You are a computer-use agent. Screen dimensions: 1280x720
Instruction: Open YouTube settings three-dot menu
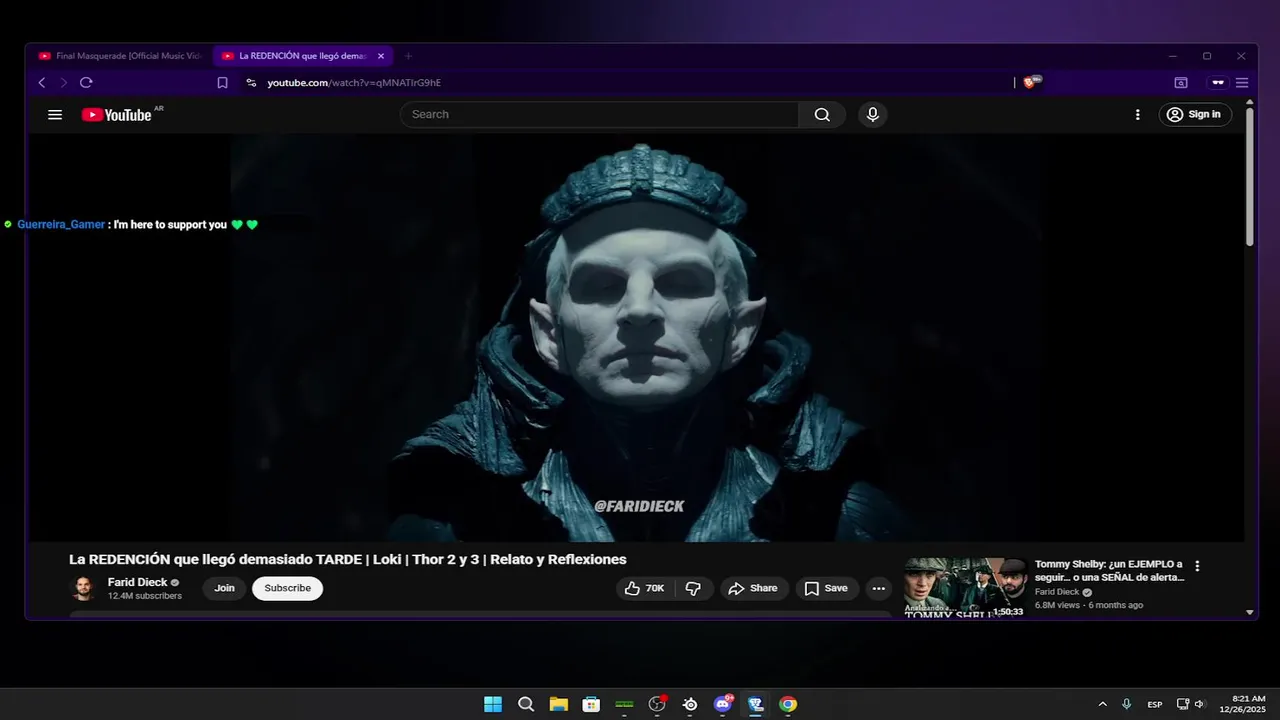click(1137, 115)
